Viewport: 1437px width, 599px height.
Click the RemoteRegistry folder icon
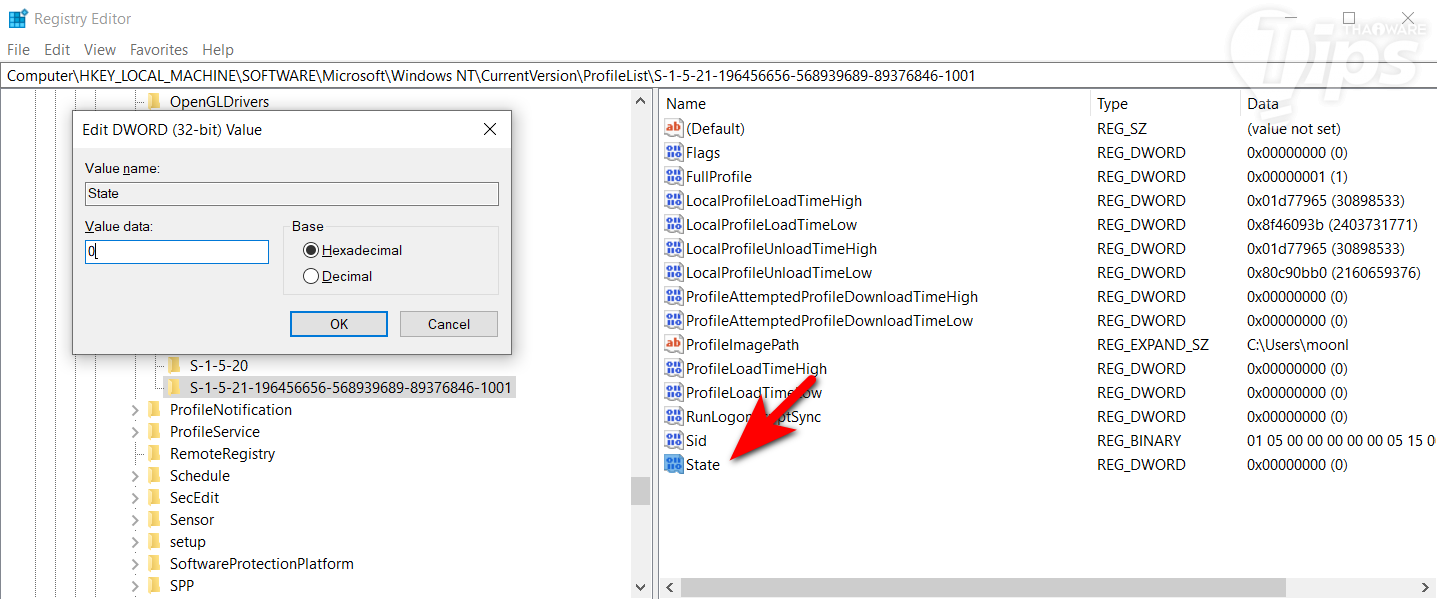[x=154, y=453]
